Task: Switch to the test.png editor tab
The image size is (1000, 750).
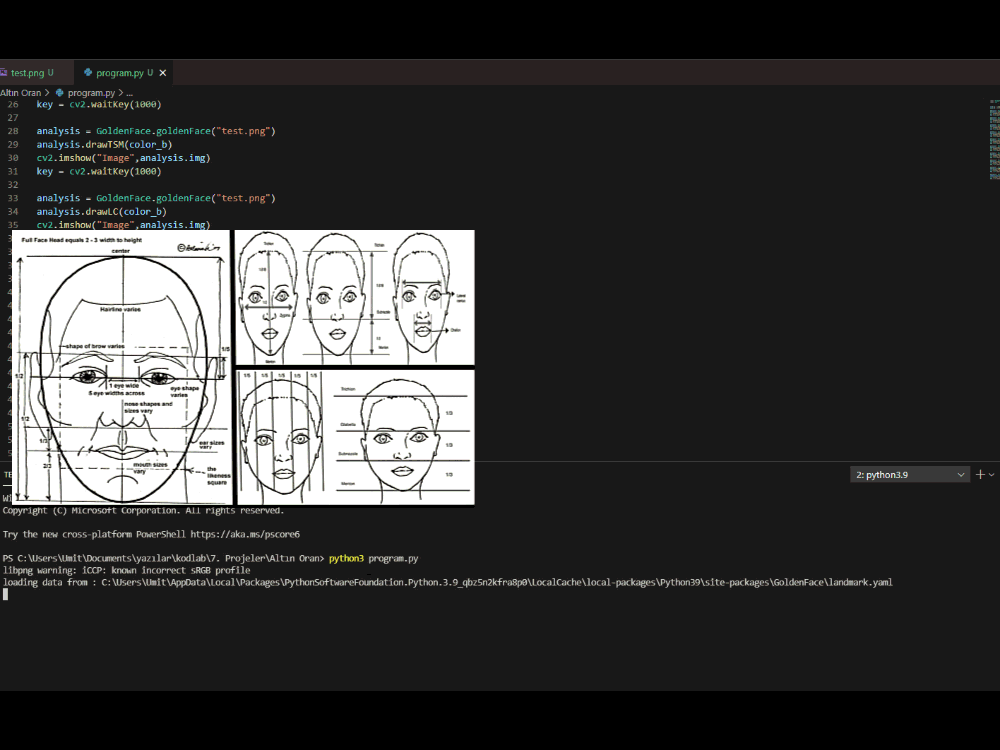Action: tap(32, 73)
